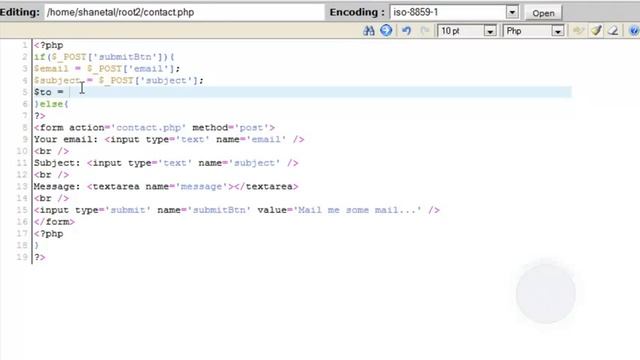The image size is (640, 360).
Task: Click the '$subject =' assignment line
Action: (x=118, y=80)
